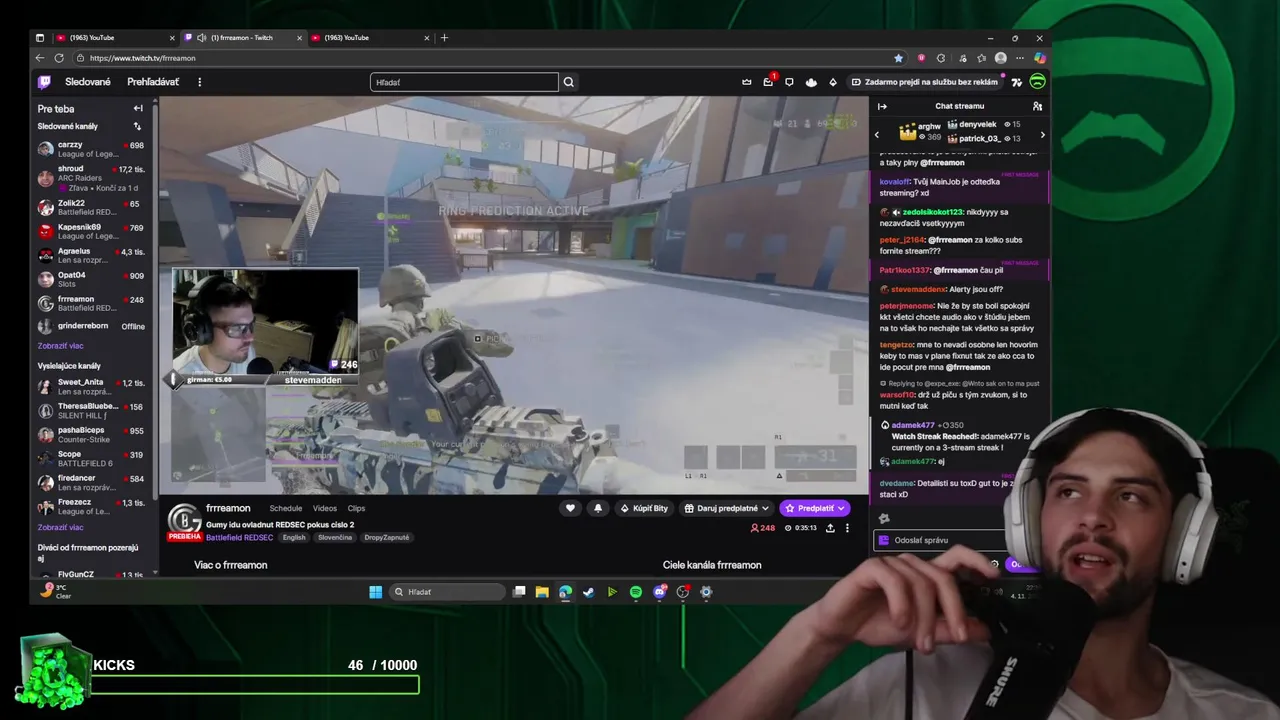Click the frrreamon channel avatar below the video
1280x720 pixels.
pos(184,522)
